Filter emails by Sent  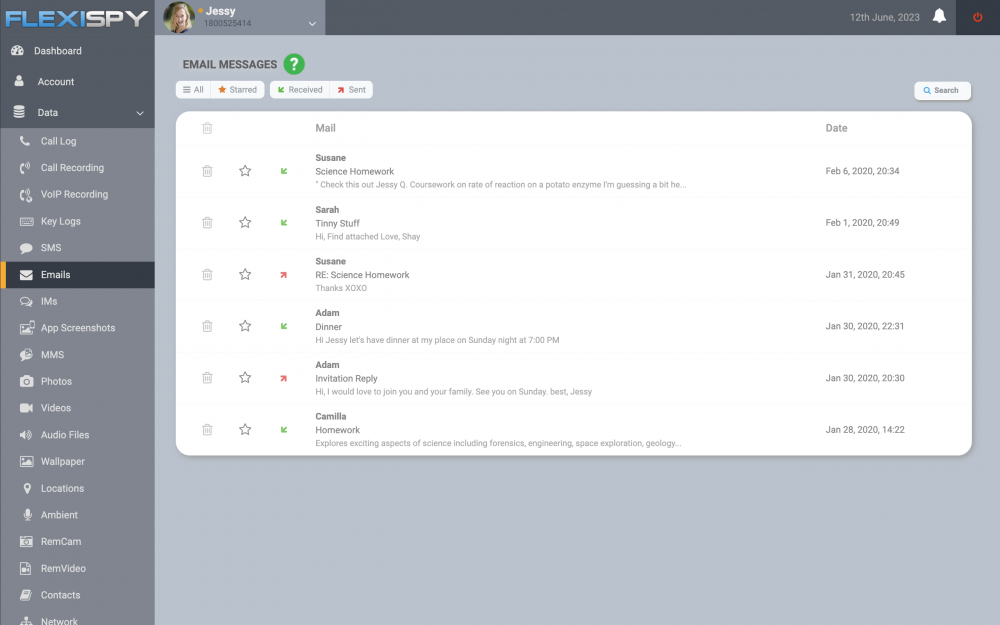click(351, 90)
